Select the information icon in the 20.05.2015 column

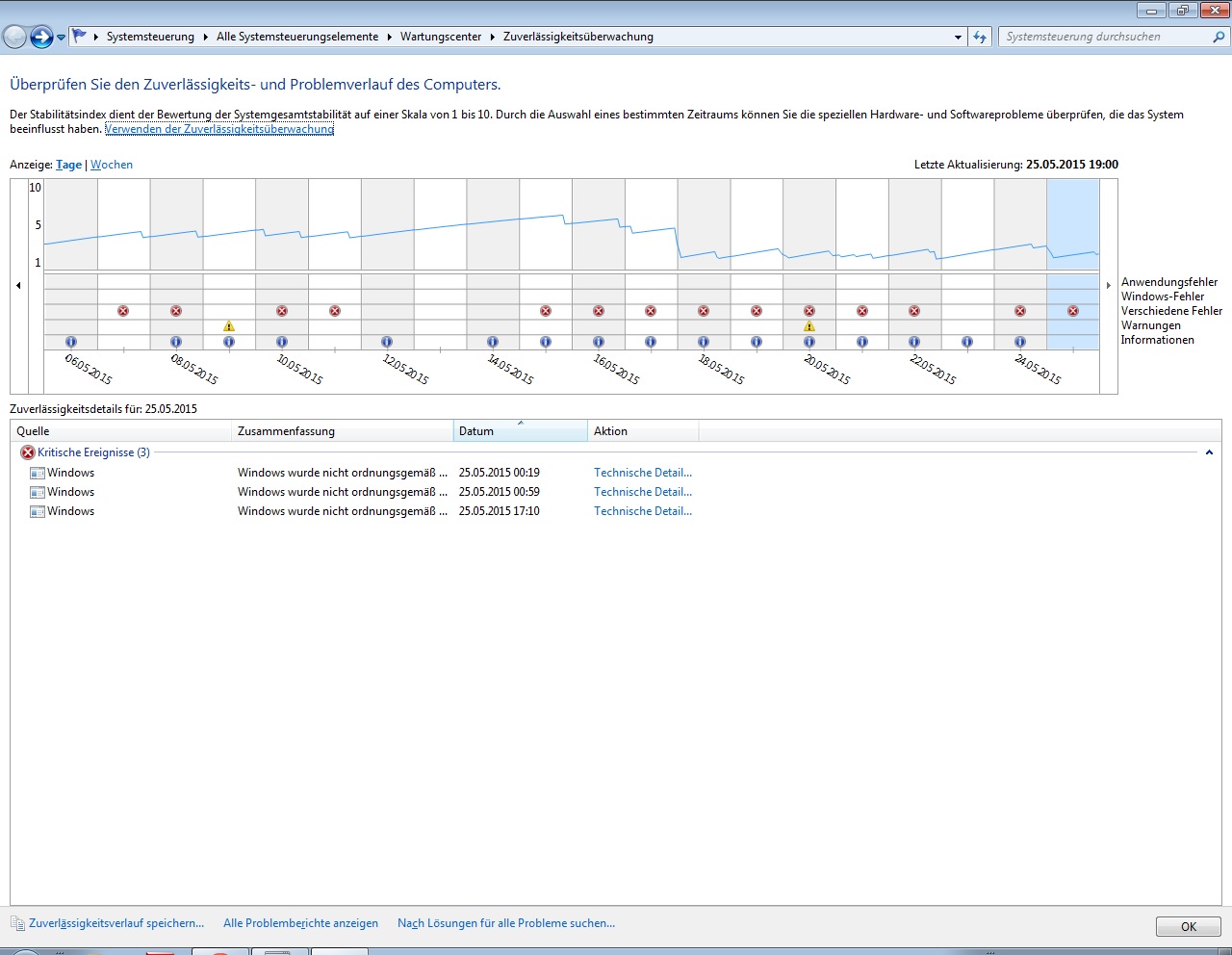[809, 342]
